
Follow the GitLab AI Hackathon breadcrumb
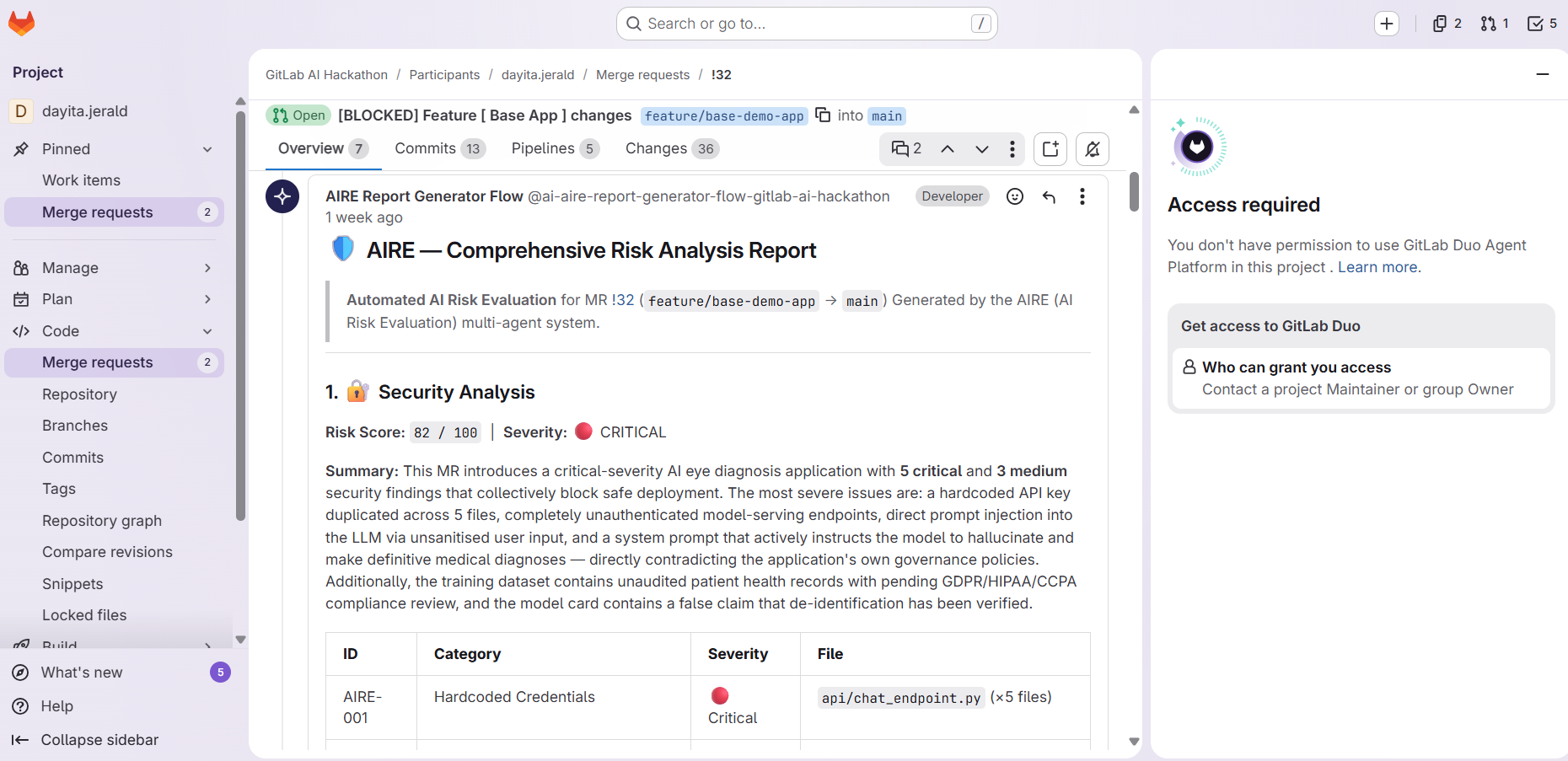[x=326, y=75]
